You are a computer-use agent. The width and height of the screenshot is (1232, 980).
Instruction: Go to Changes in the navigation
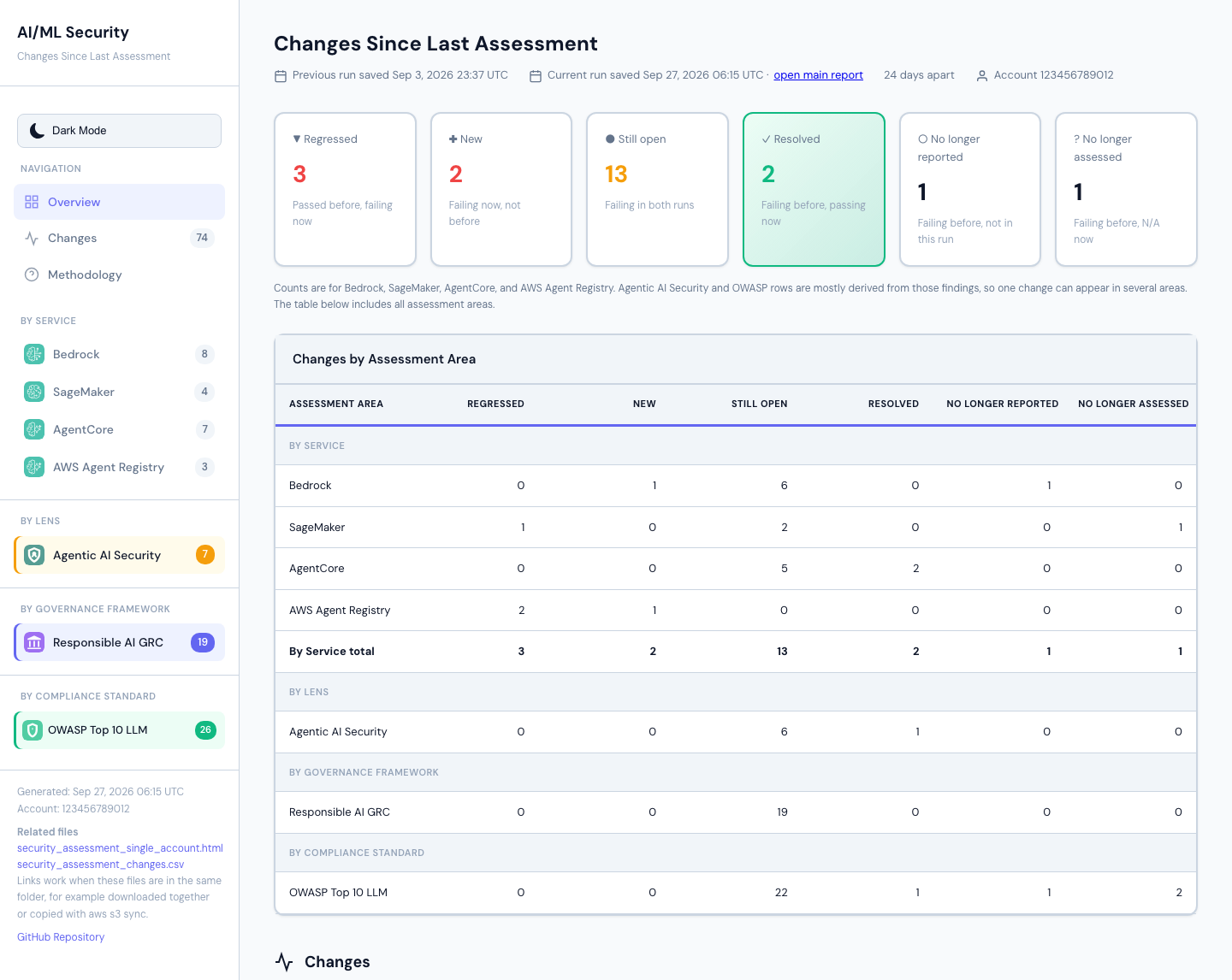click(x=119, y=239)
